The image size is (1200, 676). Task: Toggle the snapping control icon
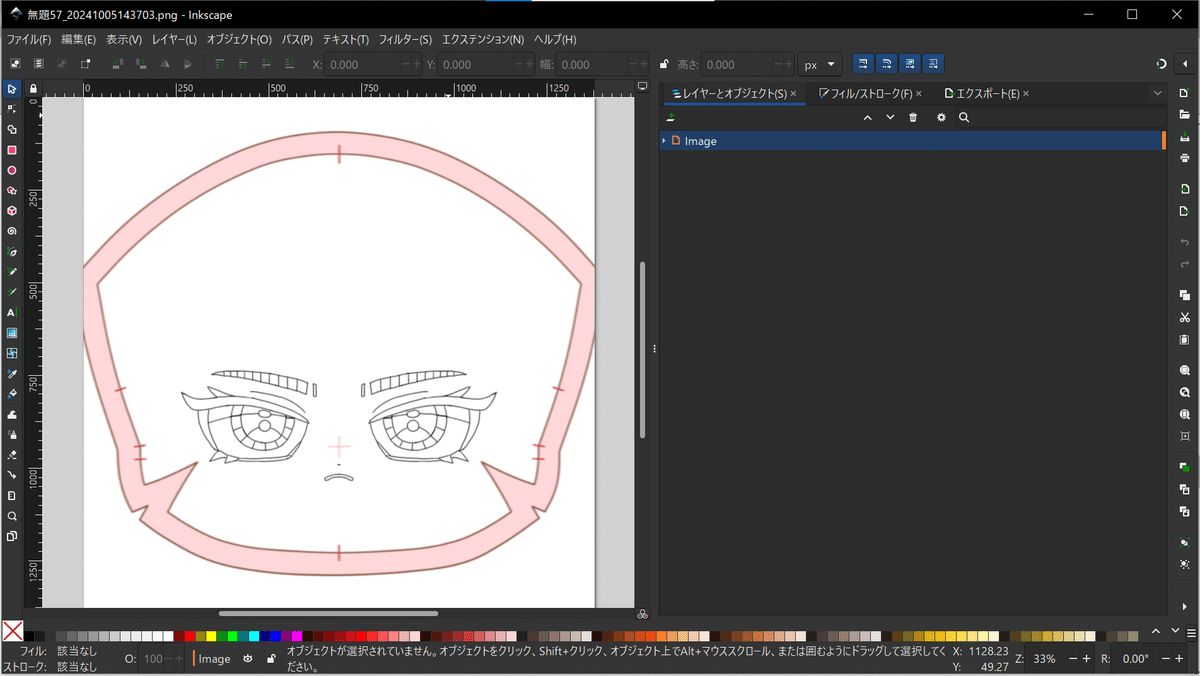coord(1161,64)
